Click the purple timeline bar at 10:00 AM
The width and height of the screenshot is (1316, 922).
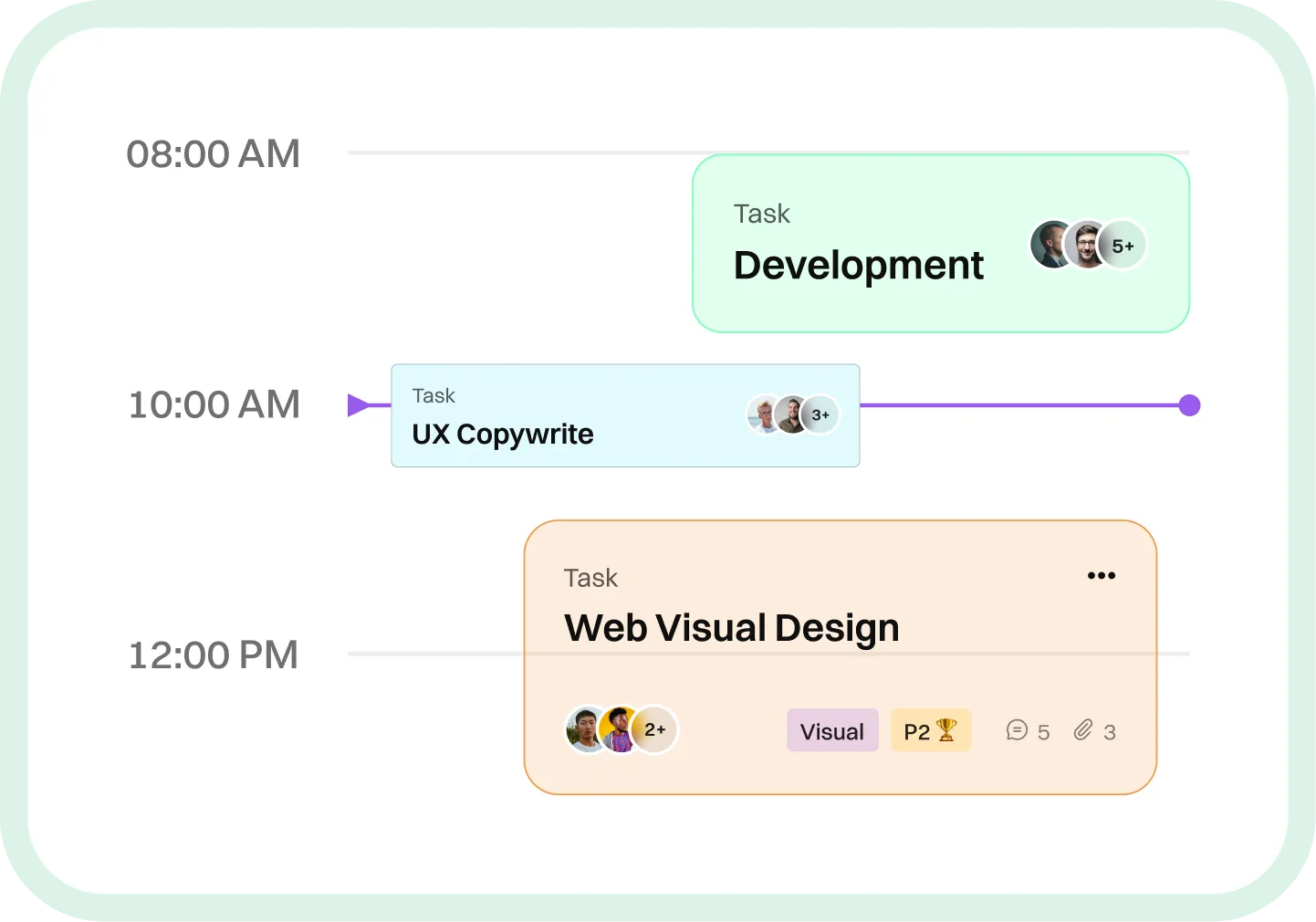[x=1022, y=404]
